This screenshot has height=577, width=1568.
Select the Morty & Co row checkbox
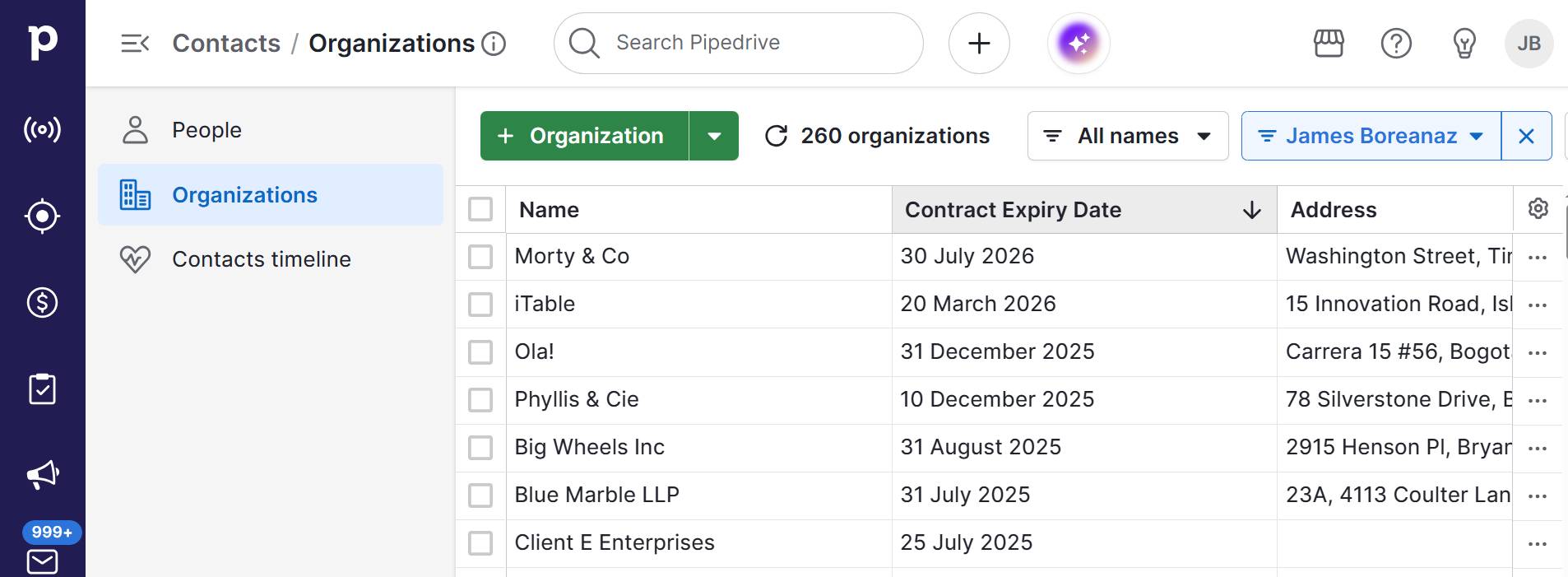pyautogui.click(x=480, y=257)
